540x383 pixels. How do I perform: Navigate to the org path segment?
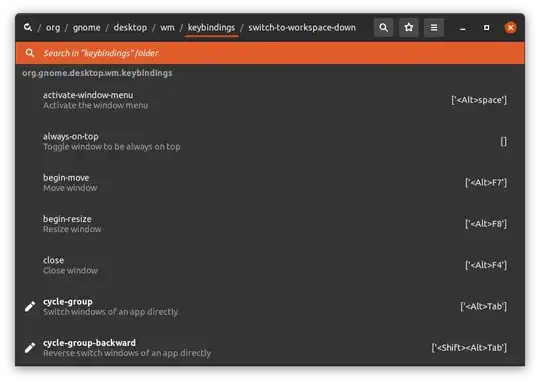click(53, 28)
